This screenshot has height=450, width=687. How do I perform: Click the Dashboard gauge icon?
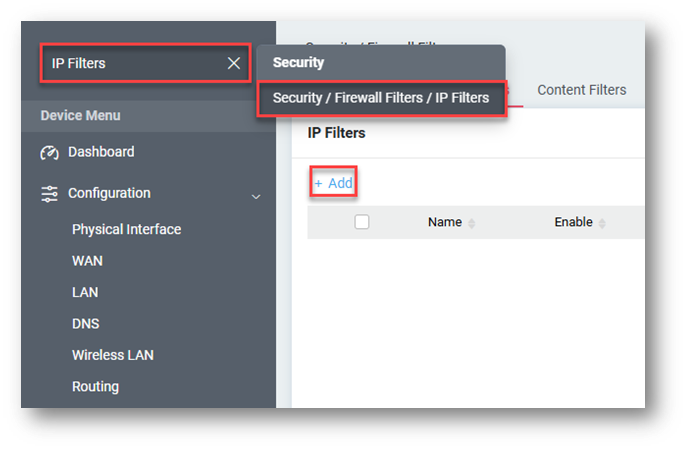50,153
